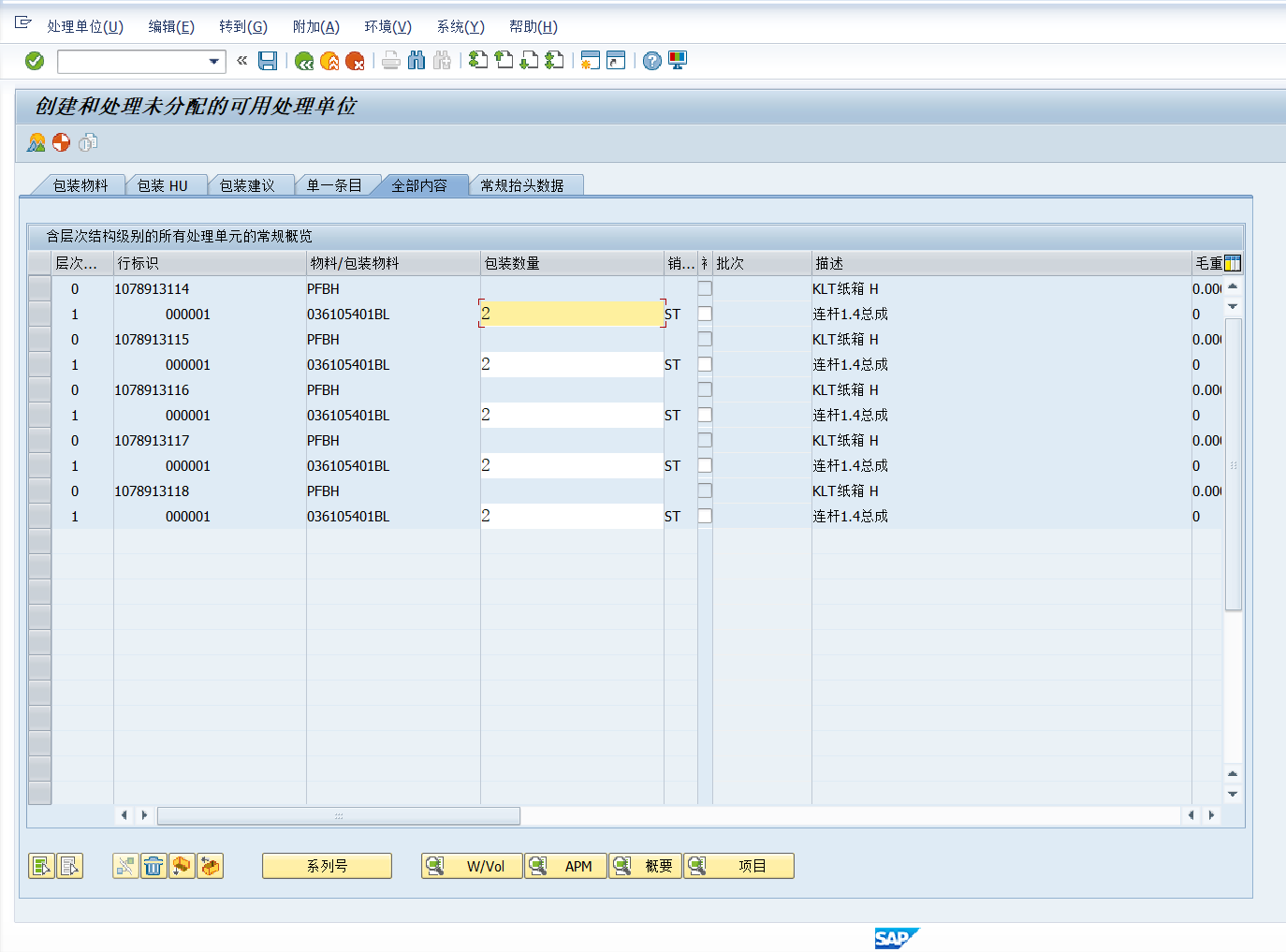This screenshot has height=952, width=1286.
Task: Open the table column settings icon
Action: point(1233,263)
